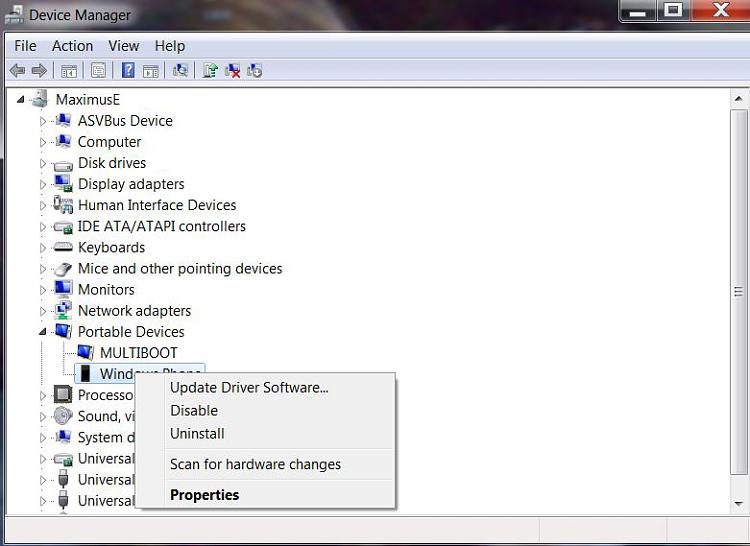Open the View menu
750x546 pixels.
pos(123,46)
